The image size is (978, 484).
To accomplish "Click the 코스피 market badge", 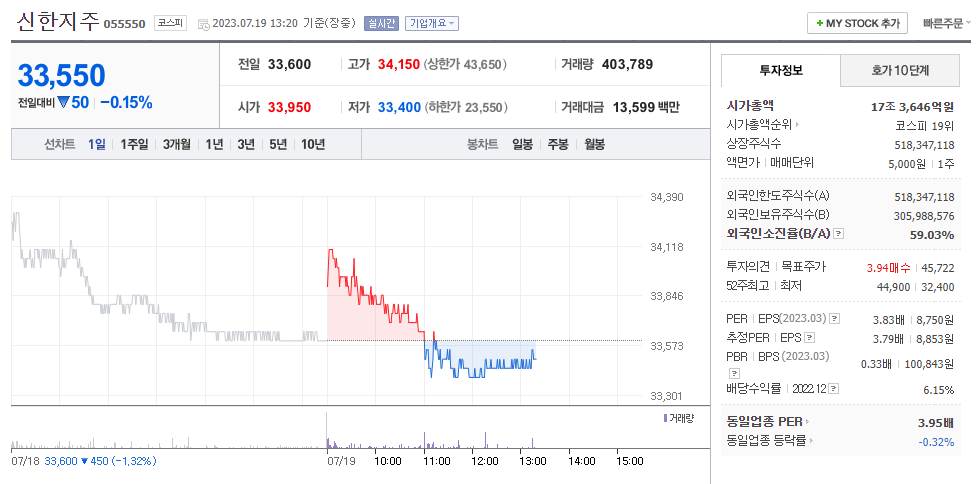I will coord(170,24).
